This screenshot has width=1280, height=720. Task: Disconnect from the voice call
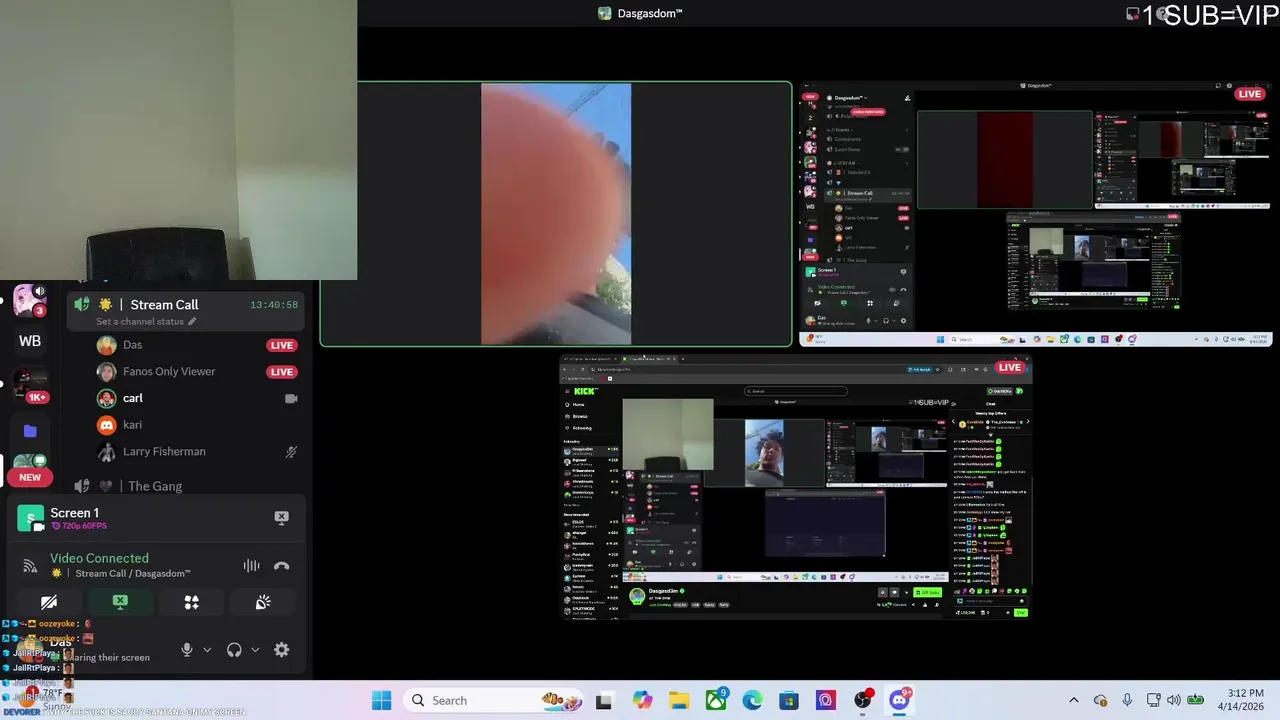pos(282,566)
